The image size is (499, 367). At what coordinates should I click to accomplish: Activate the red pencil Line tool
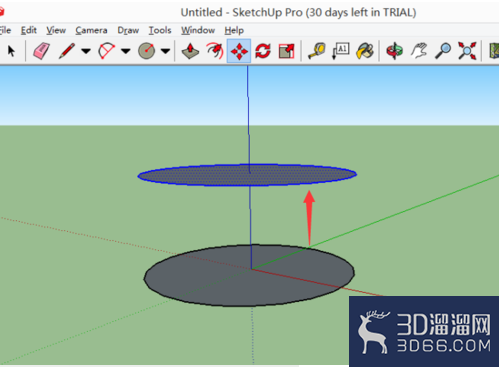click(66, 51)
